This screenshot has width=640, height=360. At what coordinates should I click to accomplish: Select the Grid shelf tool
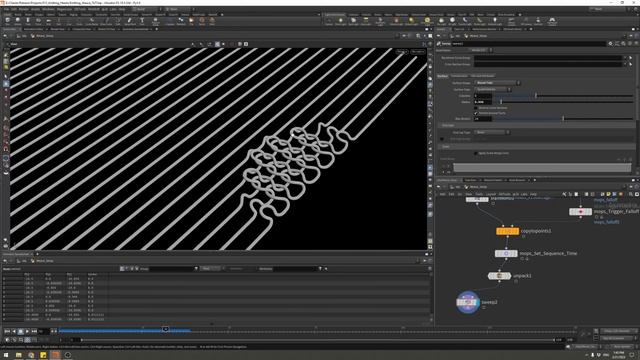(x=48, y=21)
